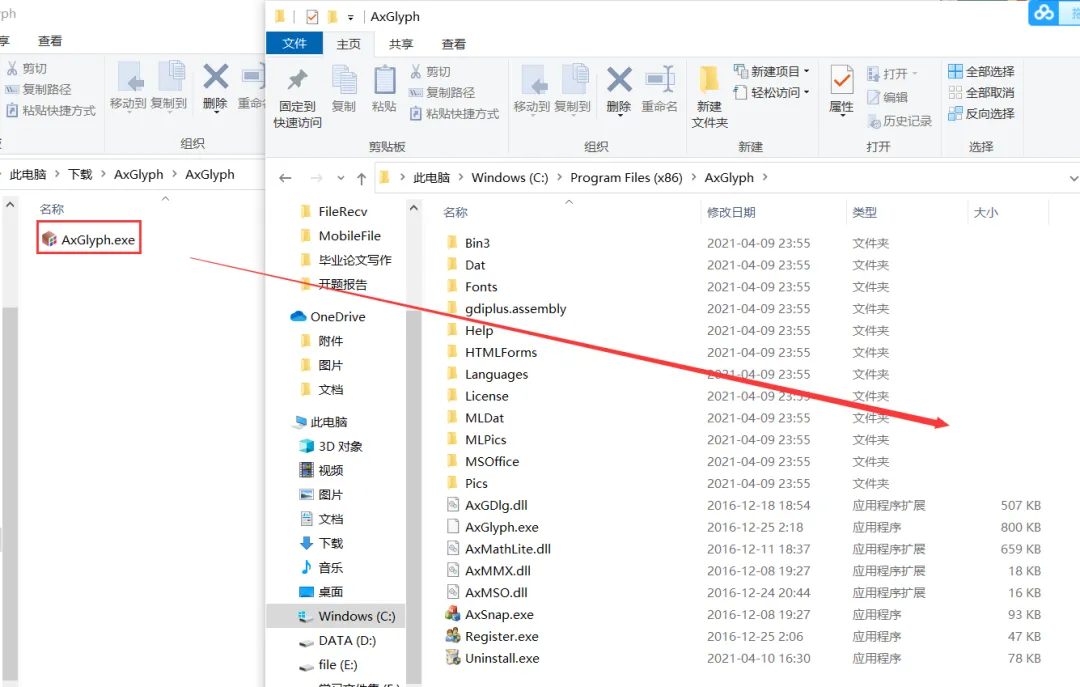
Task: Open Easy access dropdown
Action: tap(771, 92)
